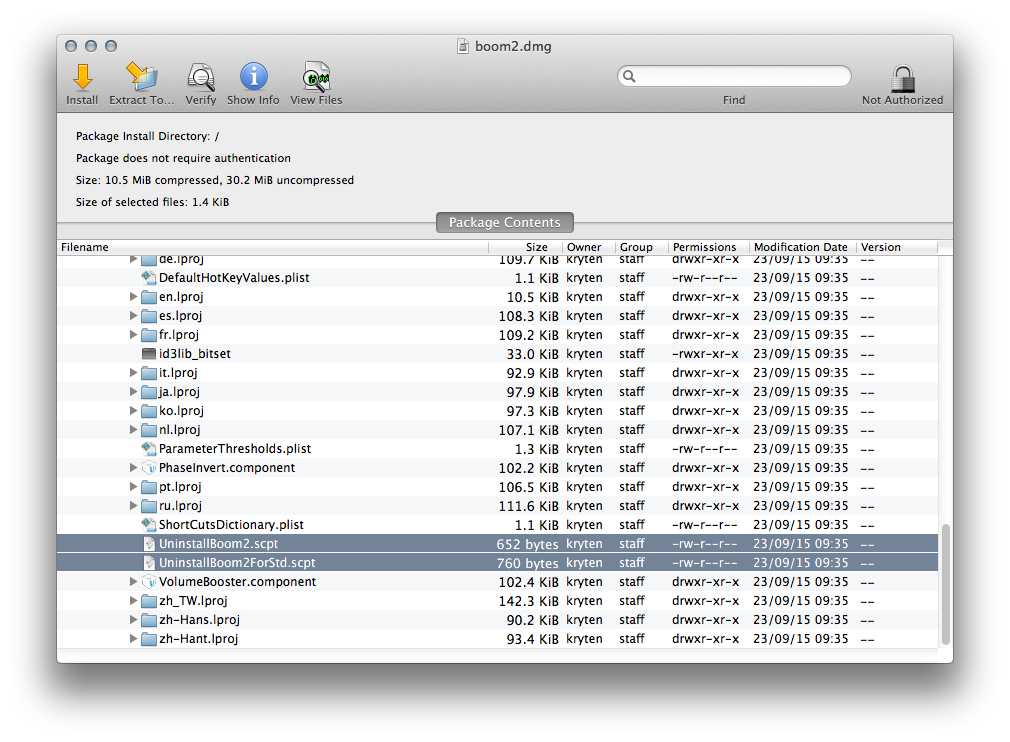
Task: Click the ShortCutsDictionary.plist file icon
Action: 149,524
